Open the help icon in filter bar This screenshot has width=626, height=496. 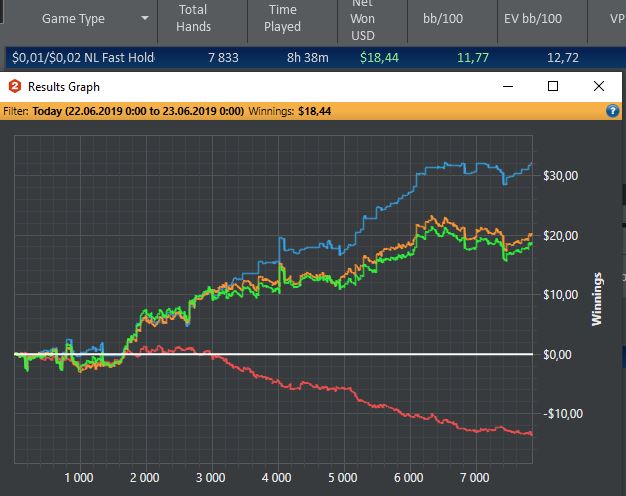[x=612, y=111]
